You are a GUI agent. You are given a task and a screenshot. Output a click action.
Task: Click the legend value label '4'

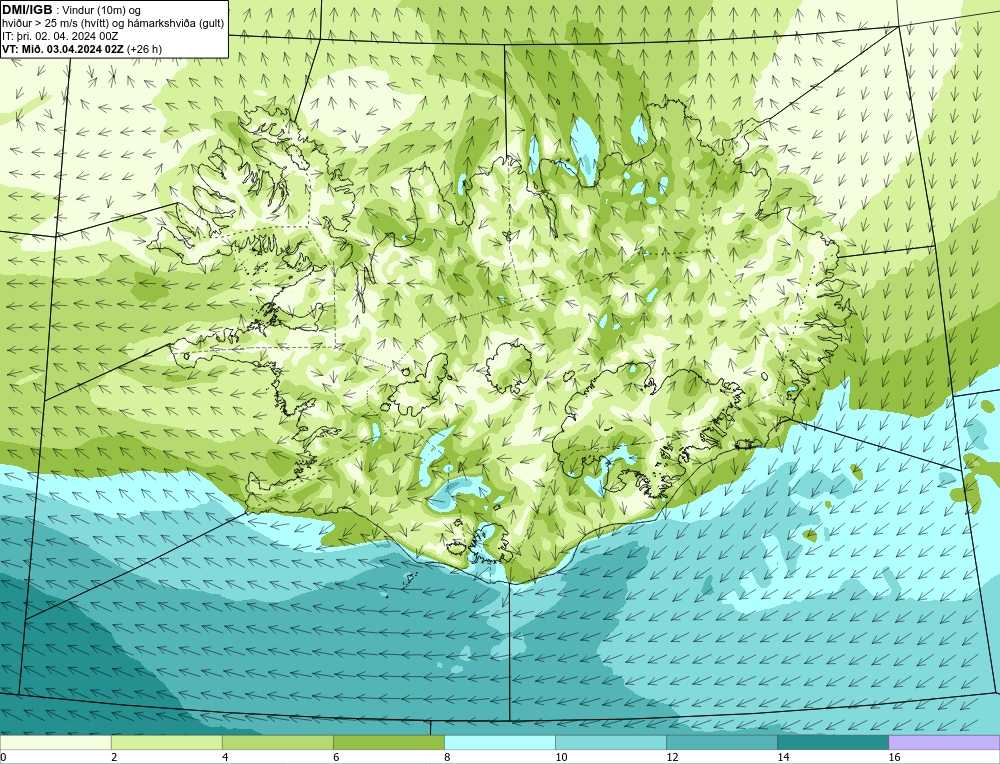tap(225, 757)
